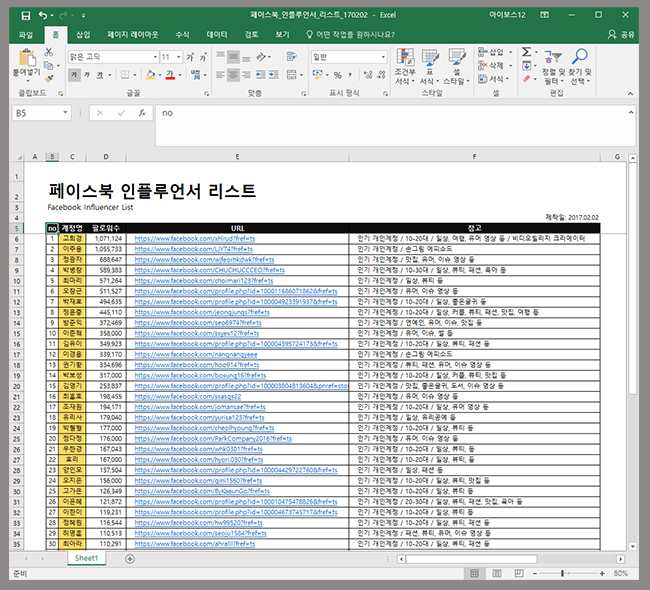This screenshot has width=650, height=590.
Task: Collapse the ribbon with the arrow
Action: (631, 94)
